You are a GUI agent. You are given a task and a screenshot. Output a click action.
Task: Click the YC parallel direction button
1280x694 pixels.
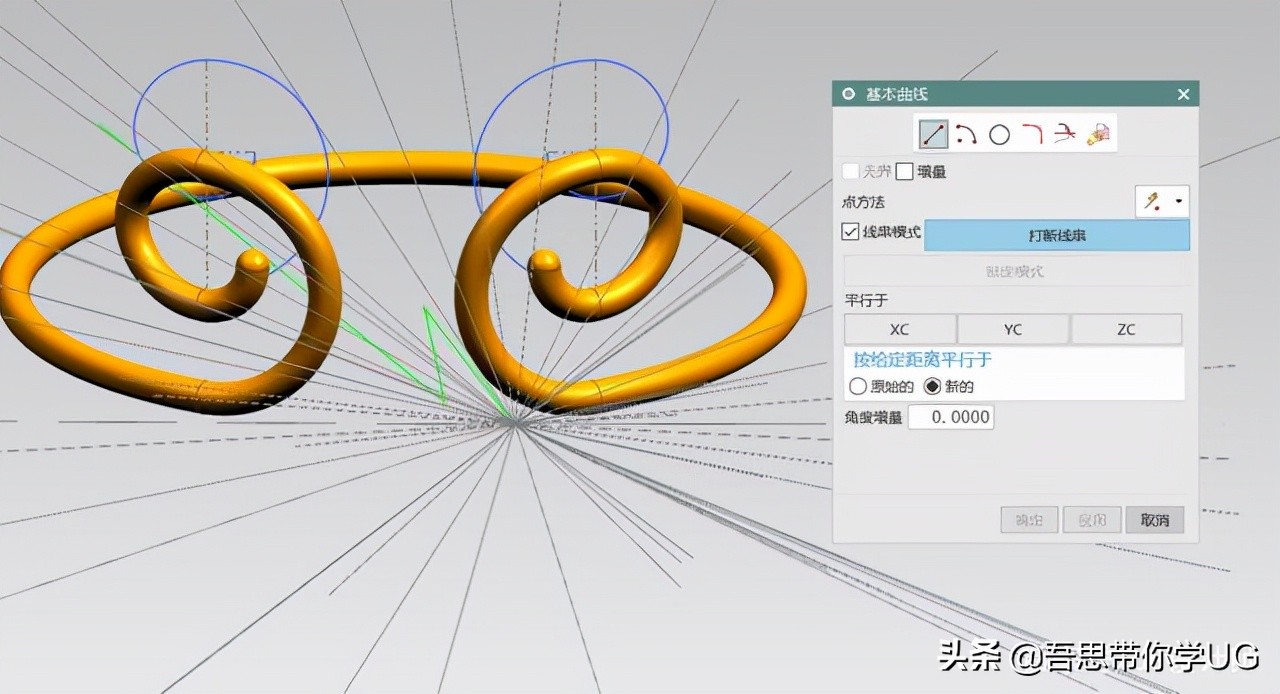[x=1013, y=329]
